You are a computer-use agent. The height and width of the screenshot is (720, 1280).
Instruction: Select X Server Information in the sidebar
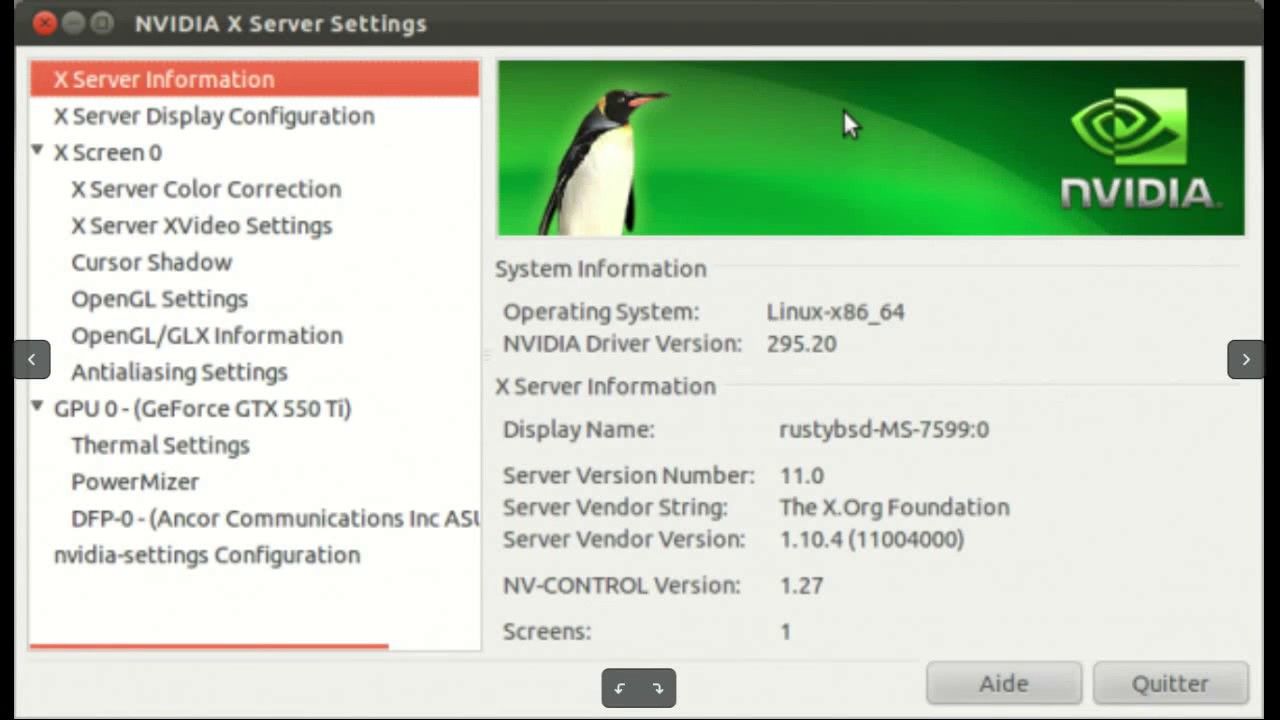[x=255, y=79]
